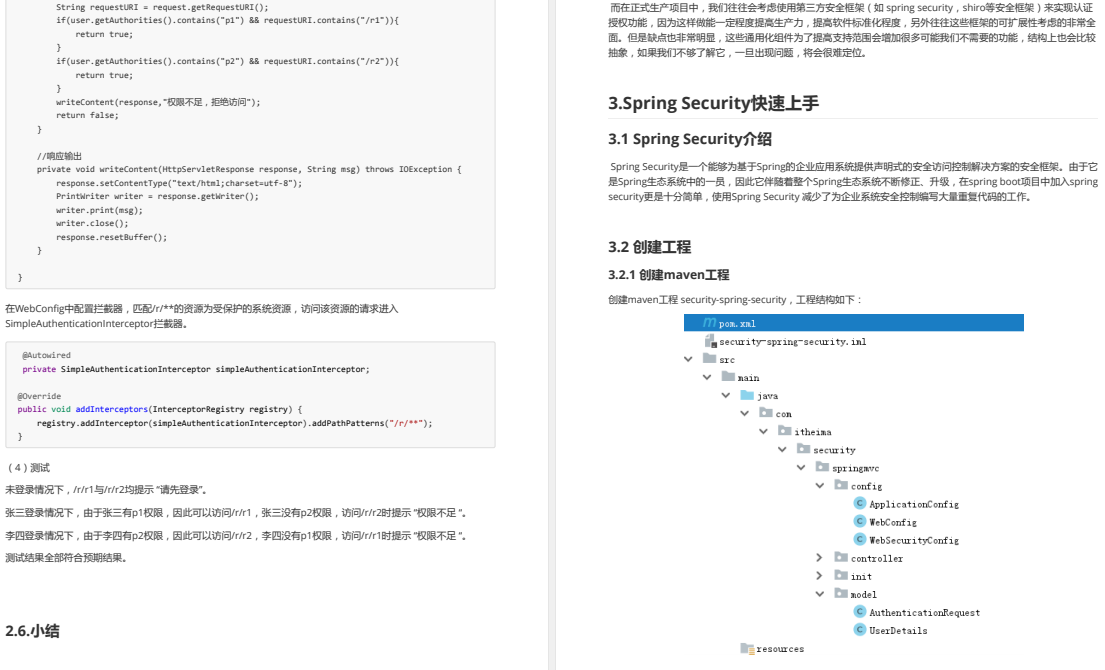Click the '测试结果全部符合预期结果。' sentence
1105x670 pixels.
click(66, 558)
